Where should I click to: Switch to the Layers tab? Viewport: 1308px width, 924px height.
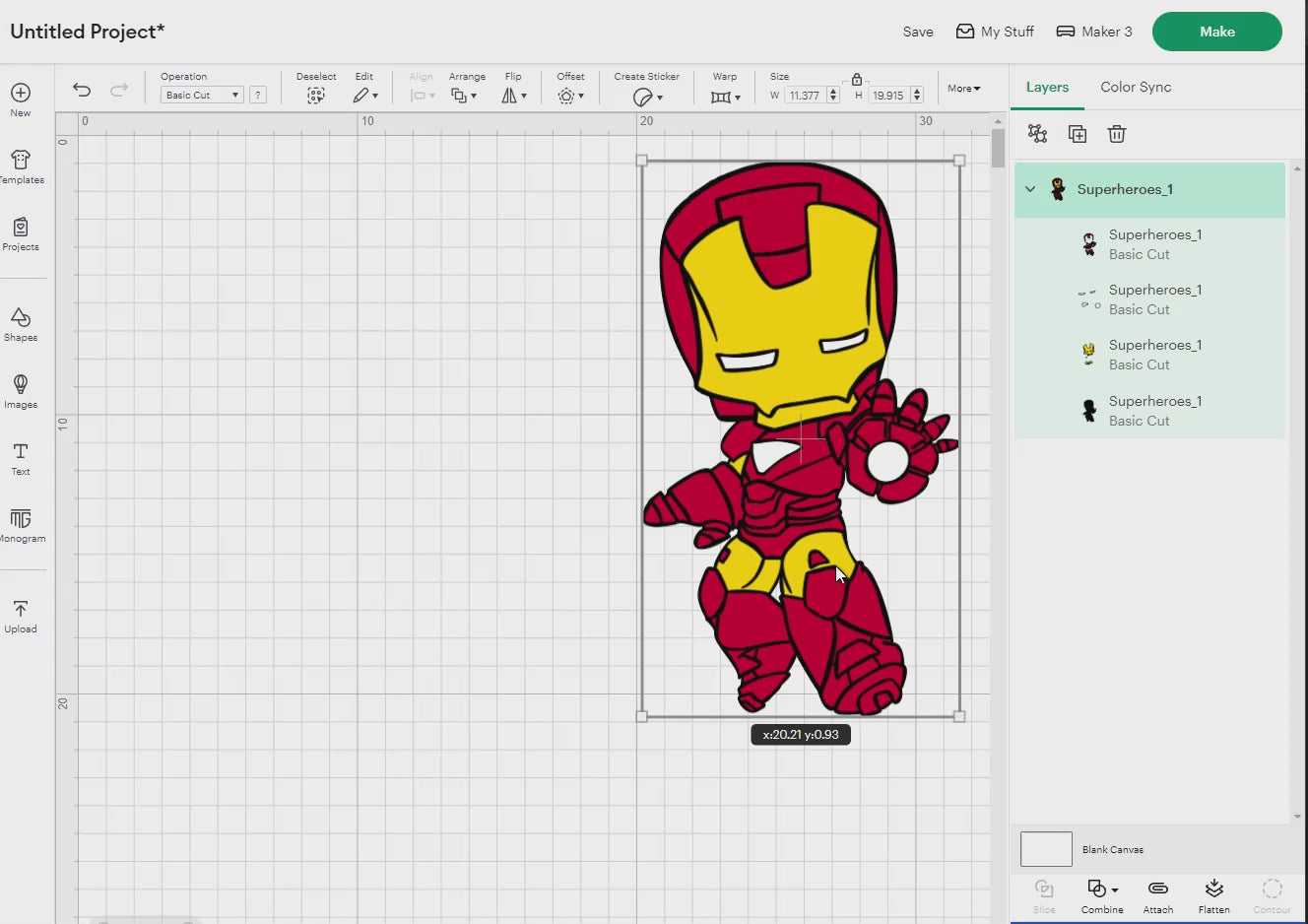click(x=1047, y=87)
